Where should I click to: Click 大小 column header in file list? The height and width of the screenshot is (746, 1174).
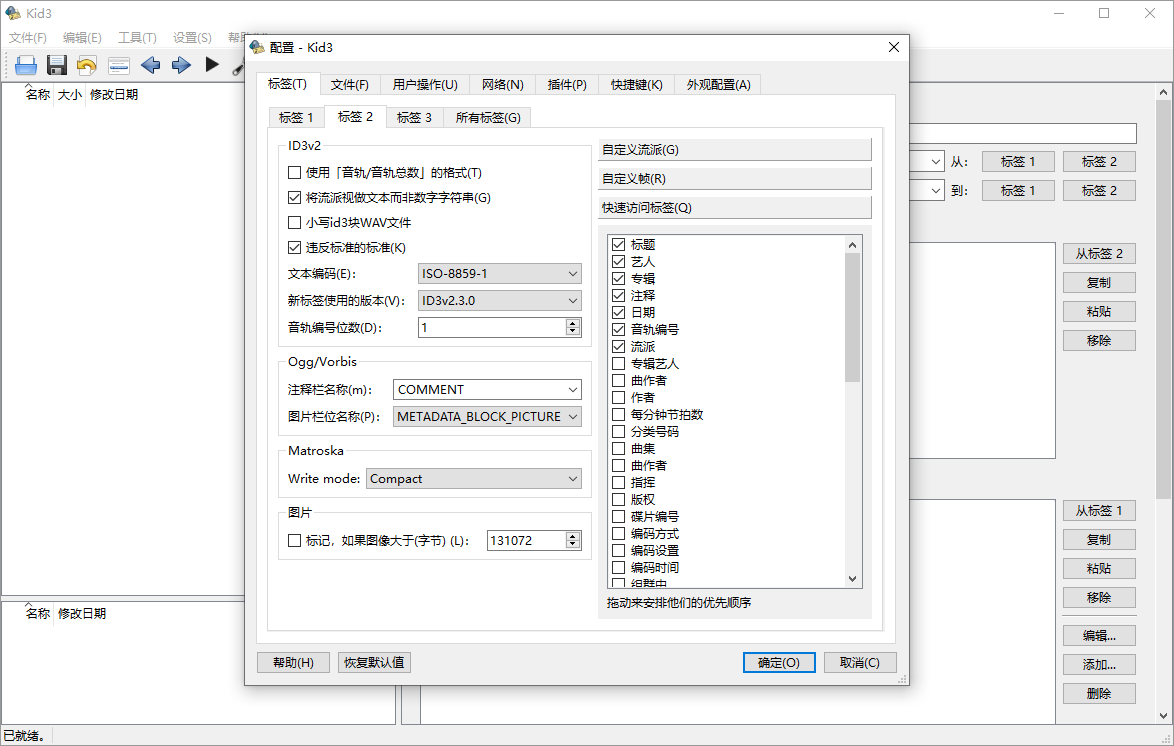70,94
